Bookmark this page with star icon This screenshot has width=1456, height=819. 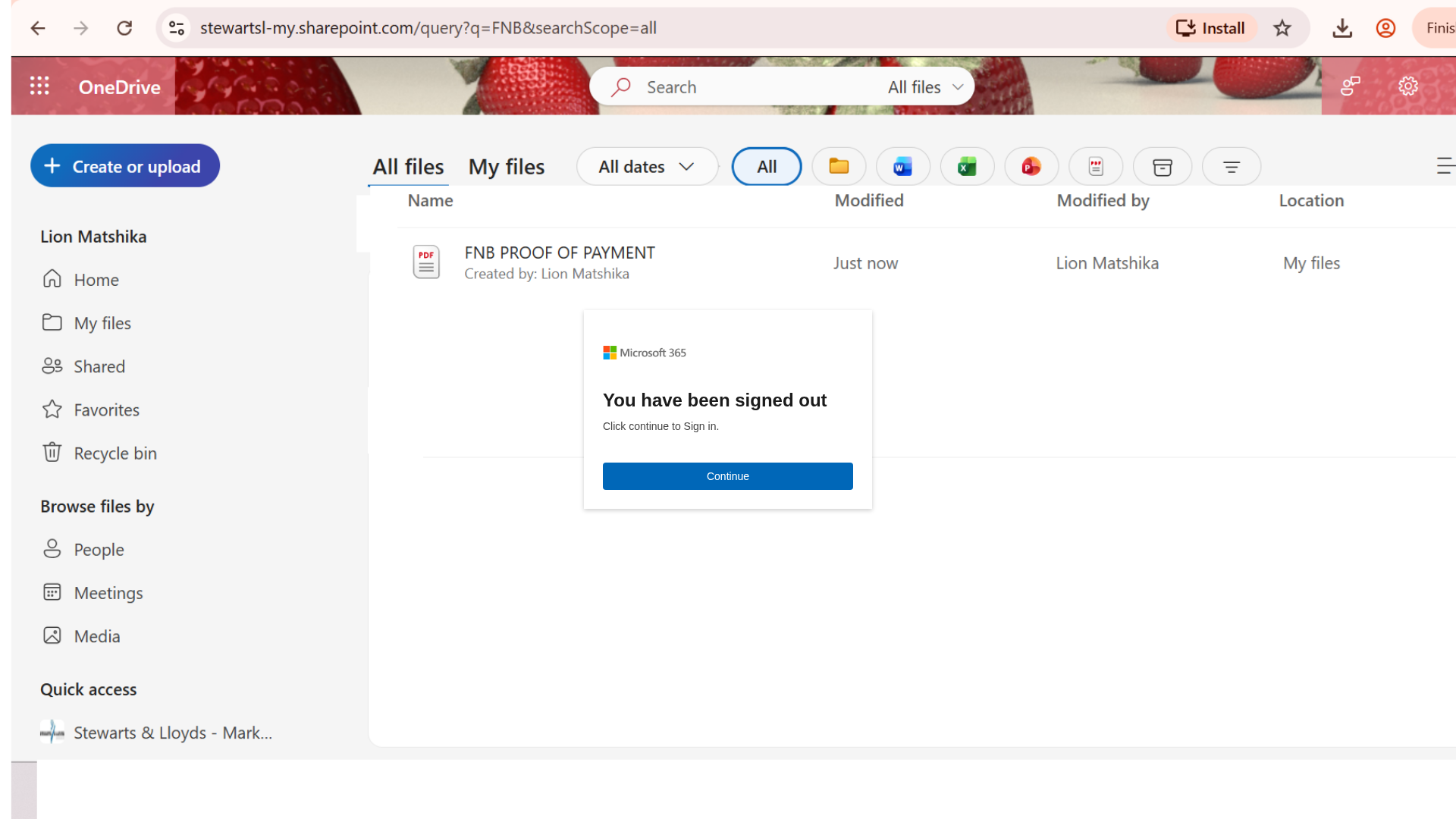click(1282, 28)
